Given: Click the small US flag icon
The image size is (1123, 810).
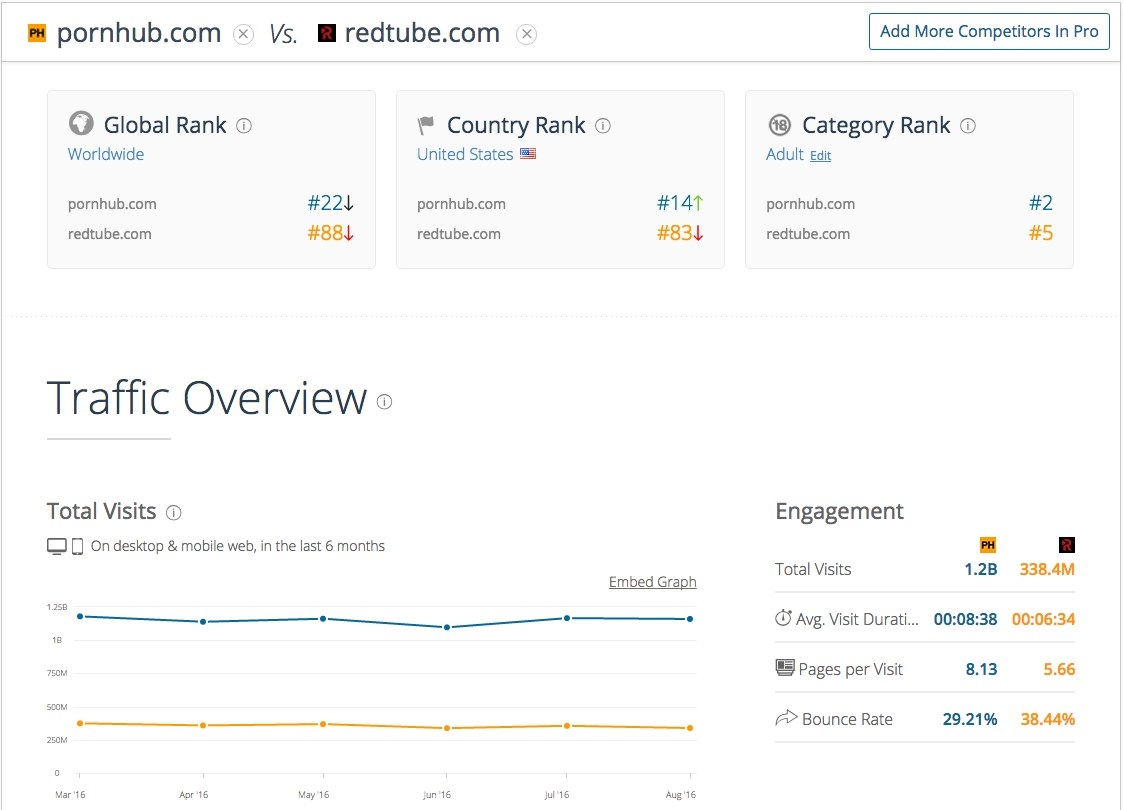Looking at the screenshot, I should [x=528, y=153].
